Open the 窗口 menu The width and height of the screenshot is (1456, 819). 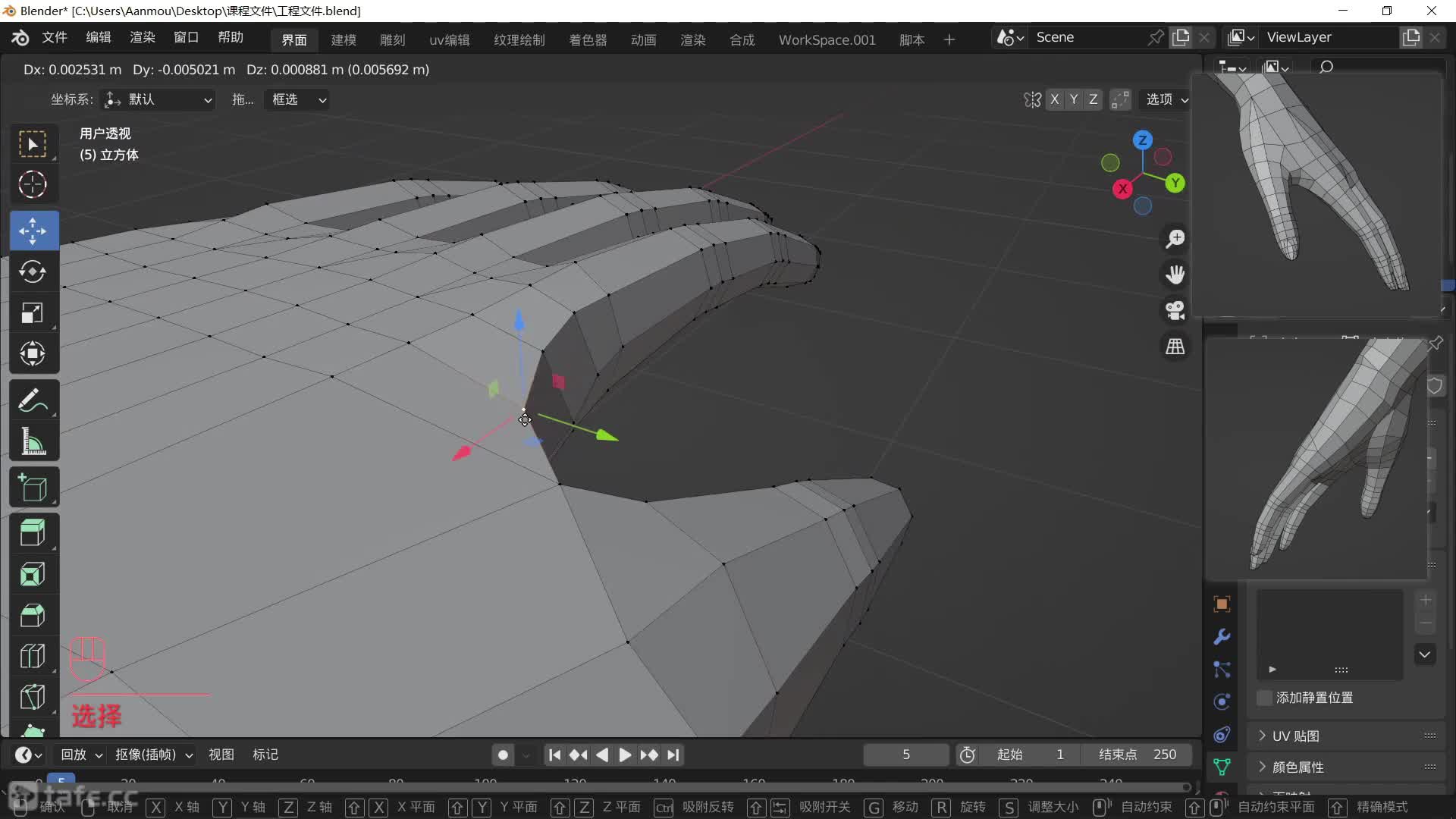click(187, 37)
